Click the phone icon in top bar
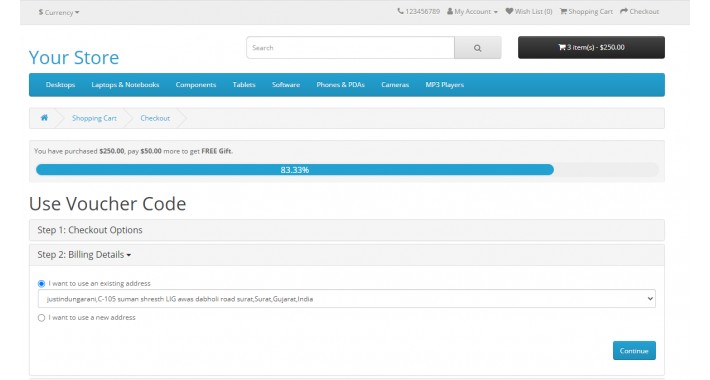 click(x=400, y=11)
